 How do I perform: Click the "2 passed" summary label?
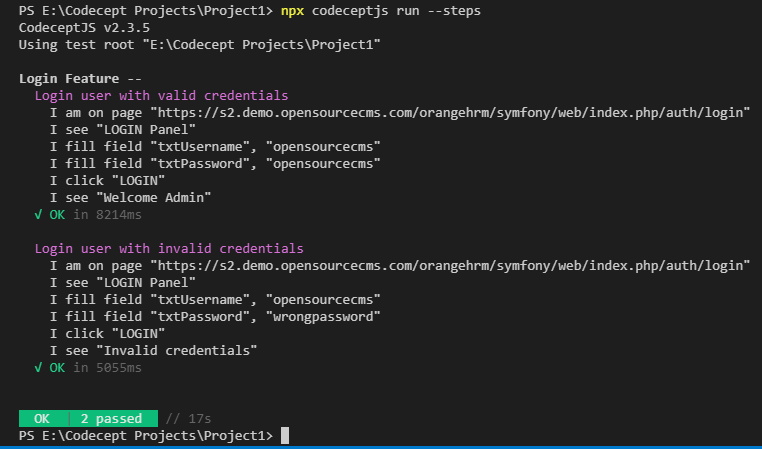pyautogui.click(x=112, y=418)
